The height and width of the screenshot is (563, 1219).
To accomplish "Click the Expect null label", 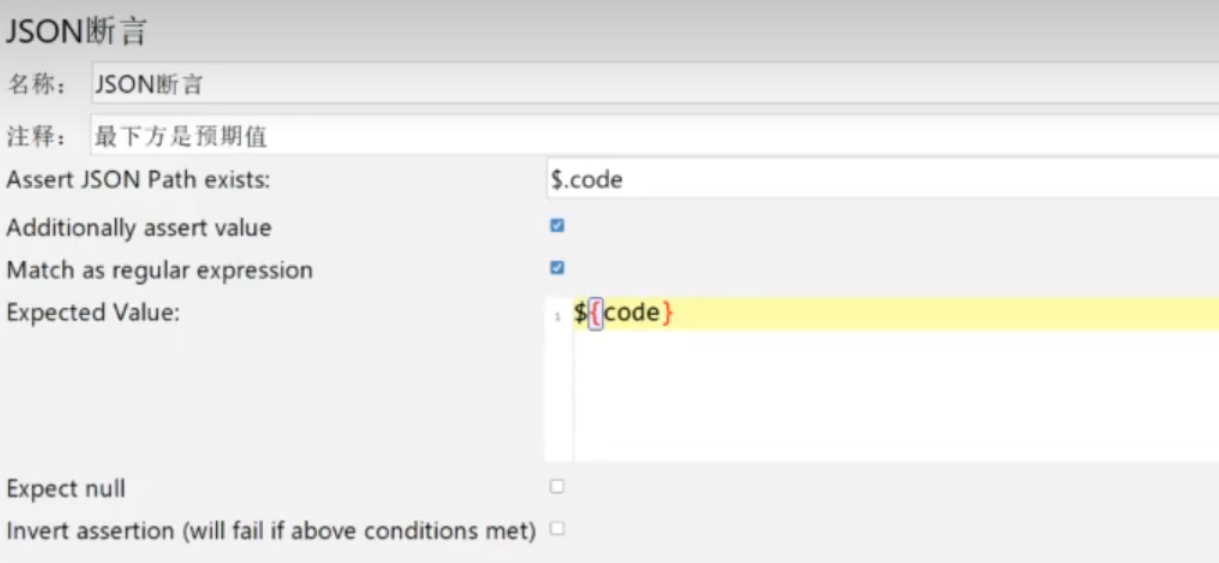I will [x=66, y=489].
